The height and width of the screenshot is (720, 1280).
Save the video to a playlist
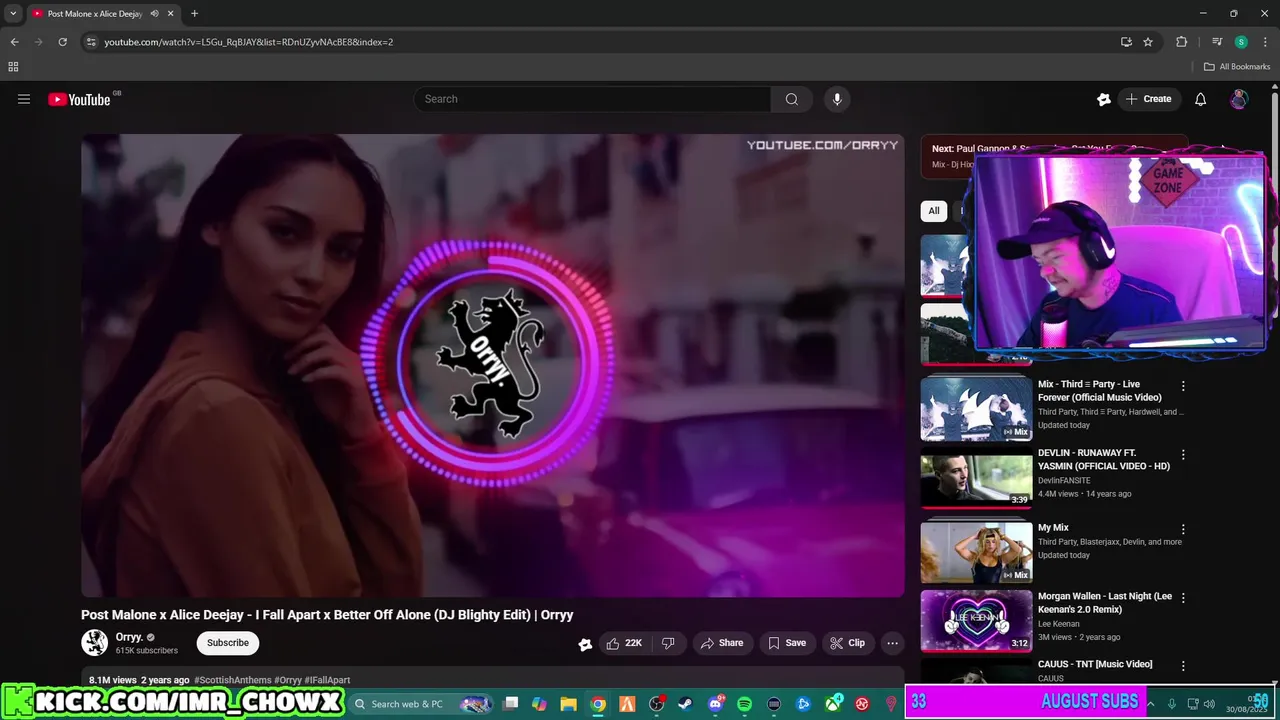tap(787, 643)
